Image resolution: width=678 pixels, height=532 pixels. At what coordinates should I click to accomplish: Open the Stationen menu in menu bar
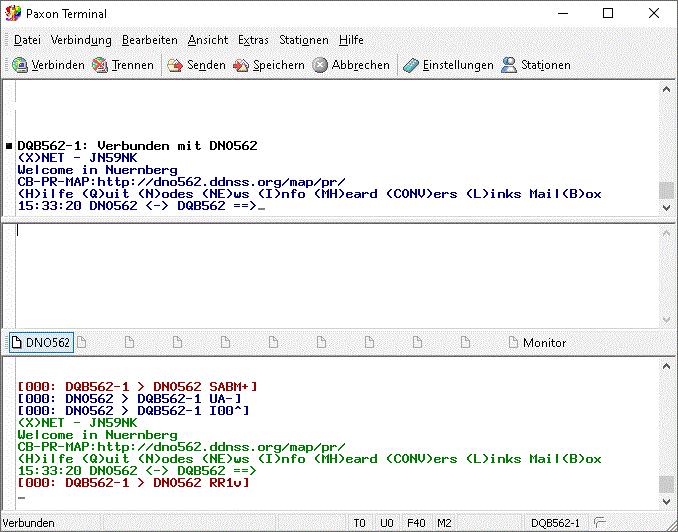(x=304, y=40)
